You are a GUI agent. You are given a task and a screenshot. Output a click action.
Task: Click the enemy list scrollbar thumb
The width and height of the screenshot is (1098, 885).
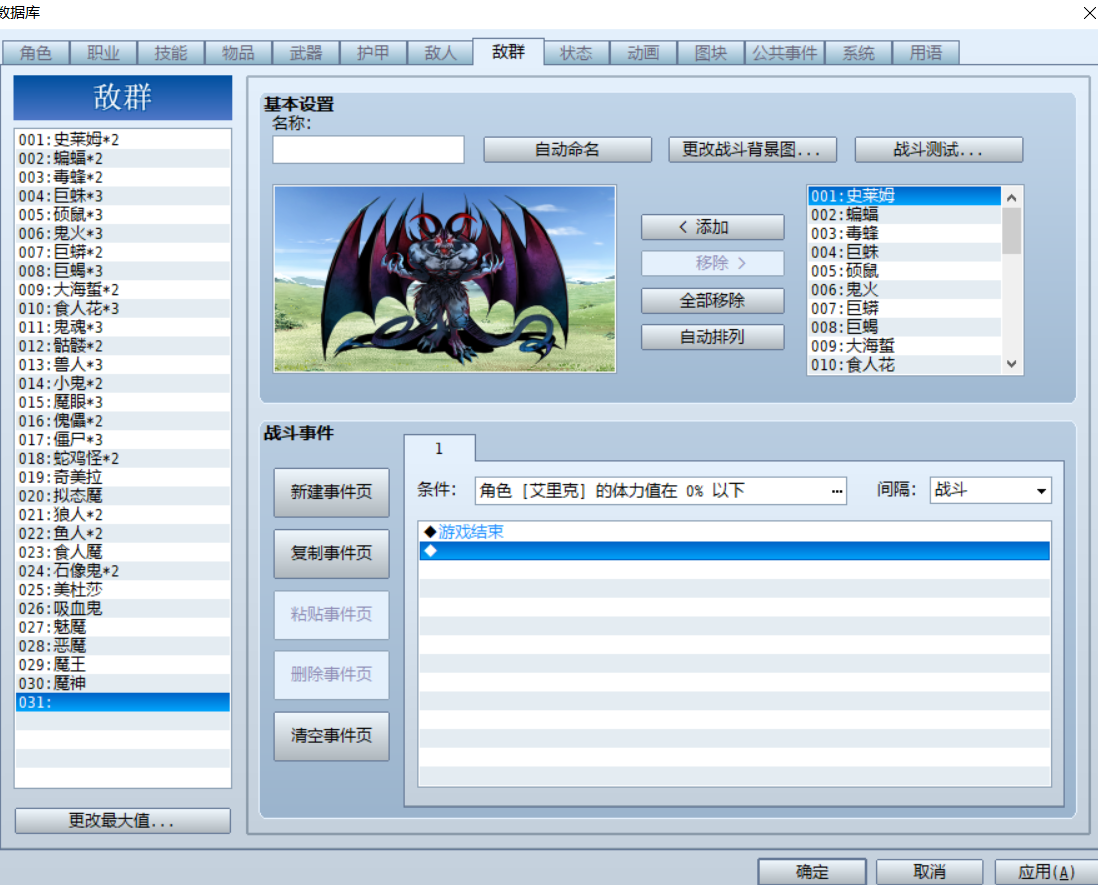coord(1011,231)
